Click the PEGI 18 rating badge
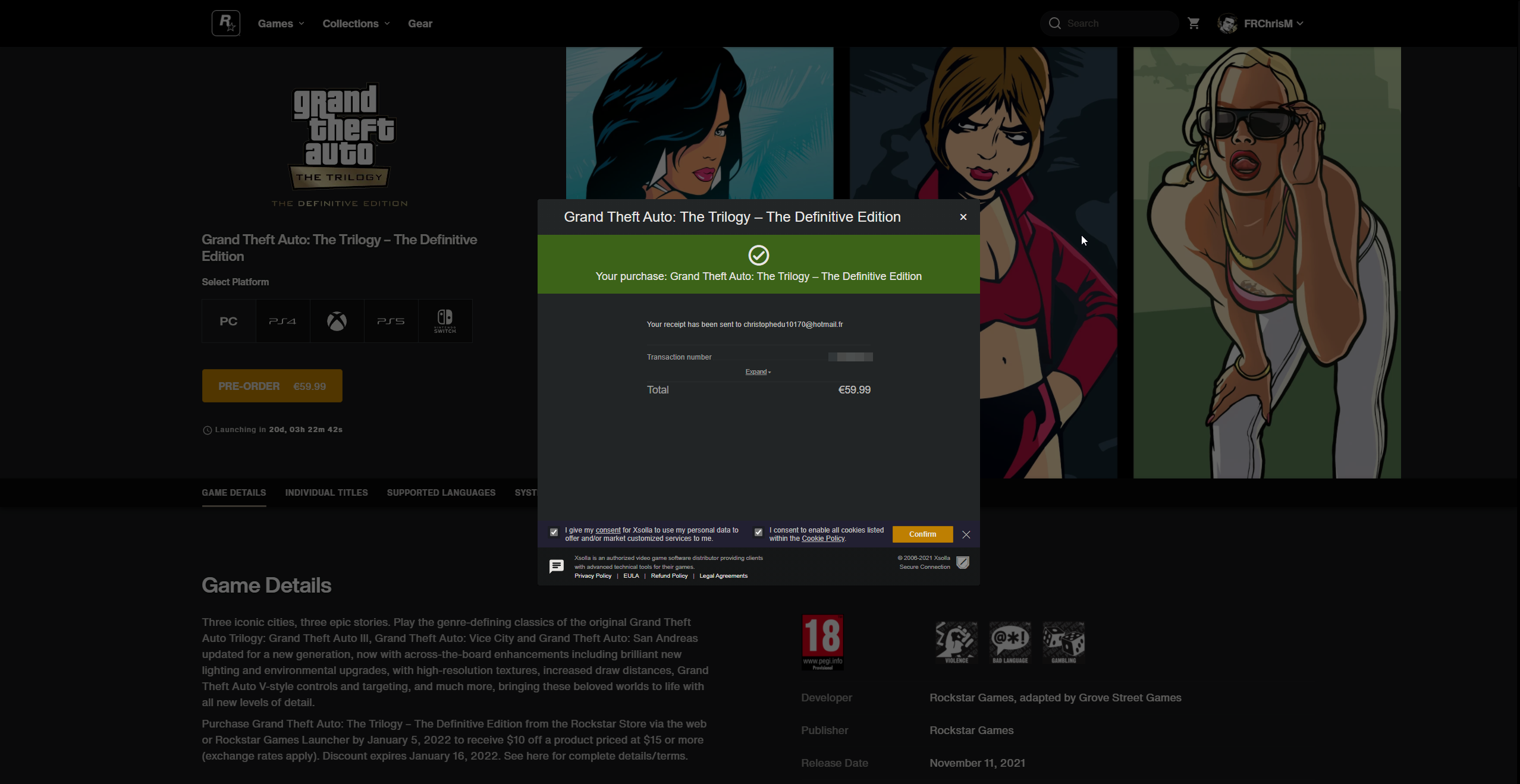Viewport: 1520px width, 784px height. [x=822, y=642]
